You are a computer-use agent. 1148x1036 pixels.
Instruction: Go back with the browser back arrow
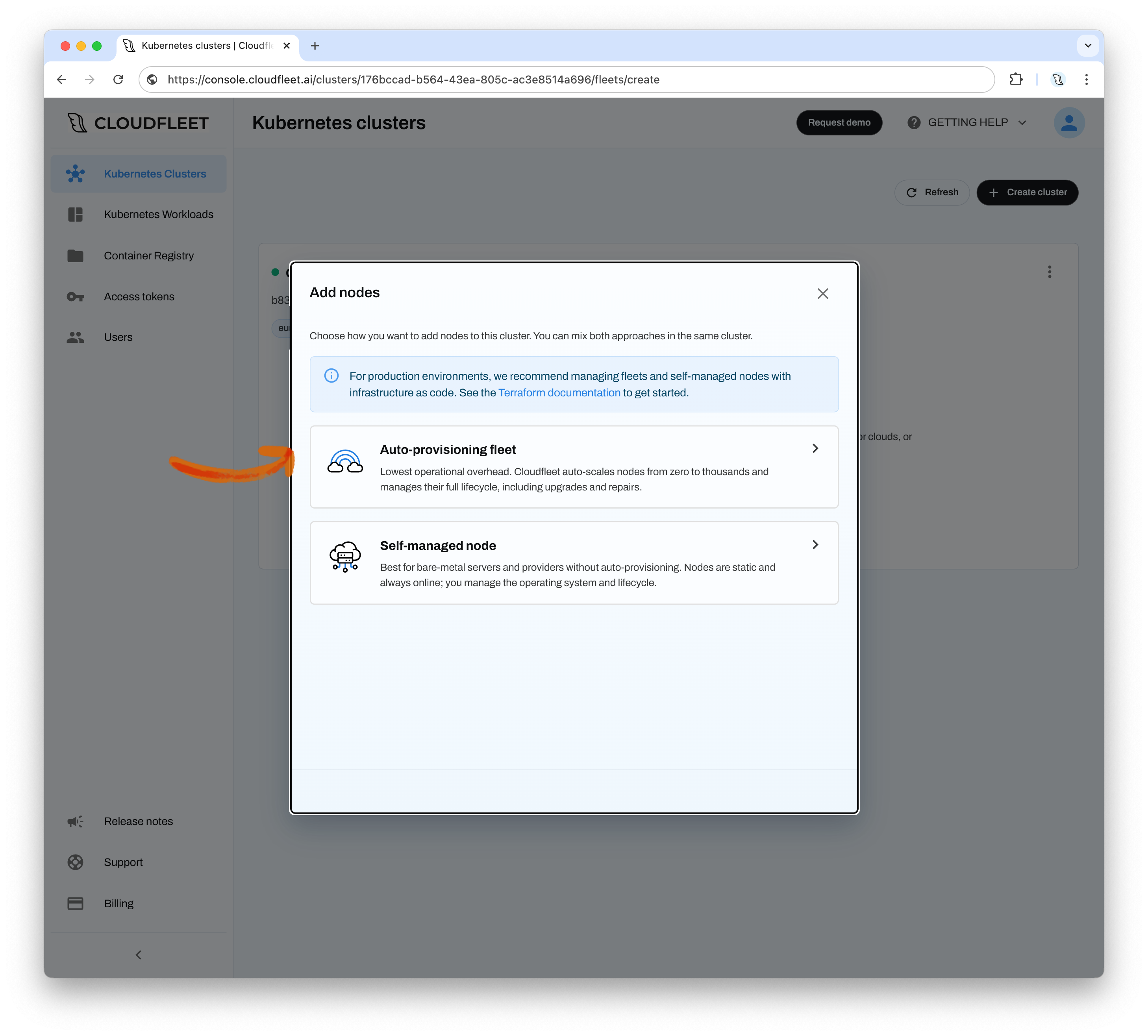point(61,80)
